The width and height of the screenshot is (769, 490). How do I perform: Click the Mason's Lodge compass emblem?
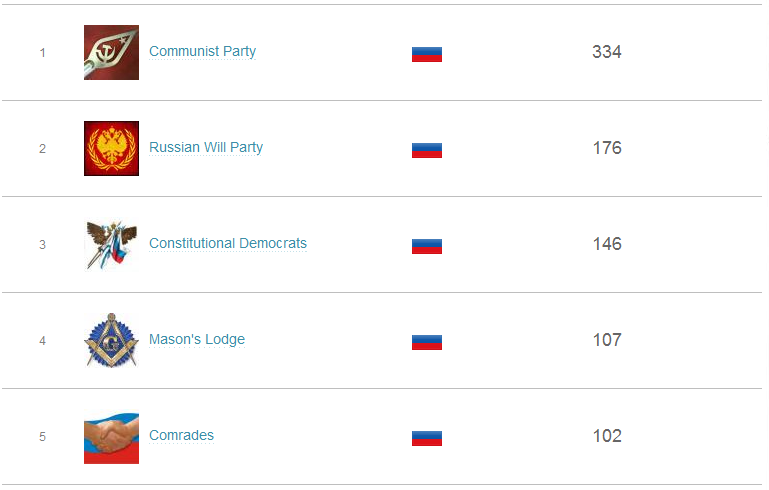click(x=111, y=340)
